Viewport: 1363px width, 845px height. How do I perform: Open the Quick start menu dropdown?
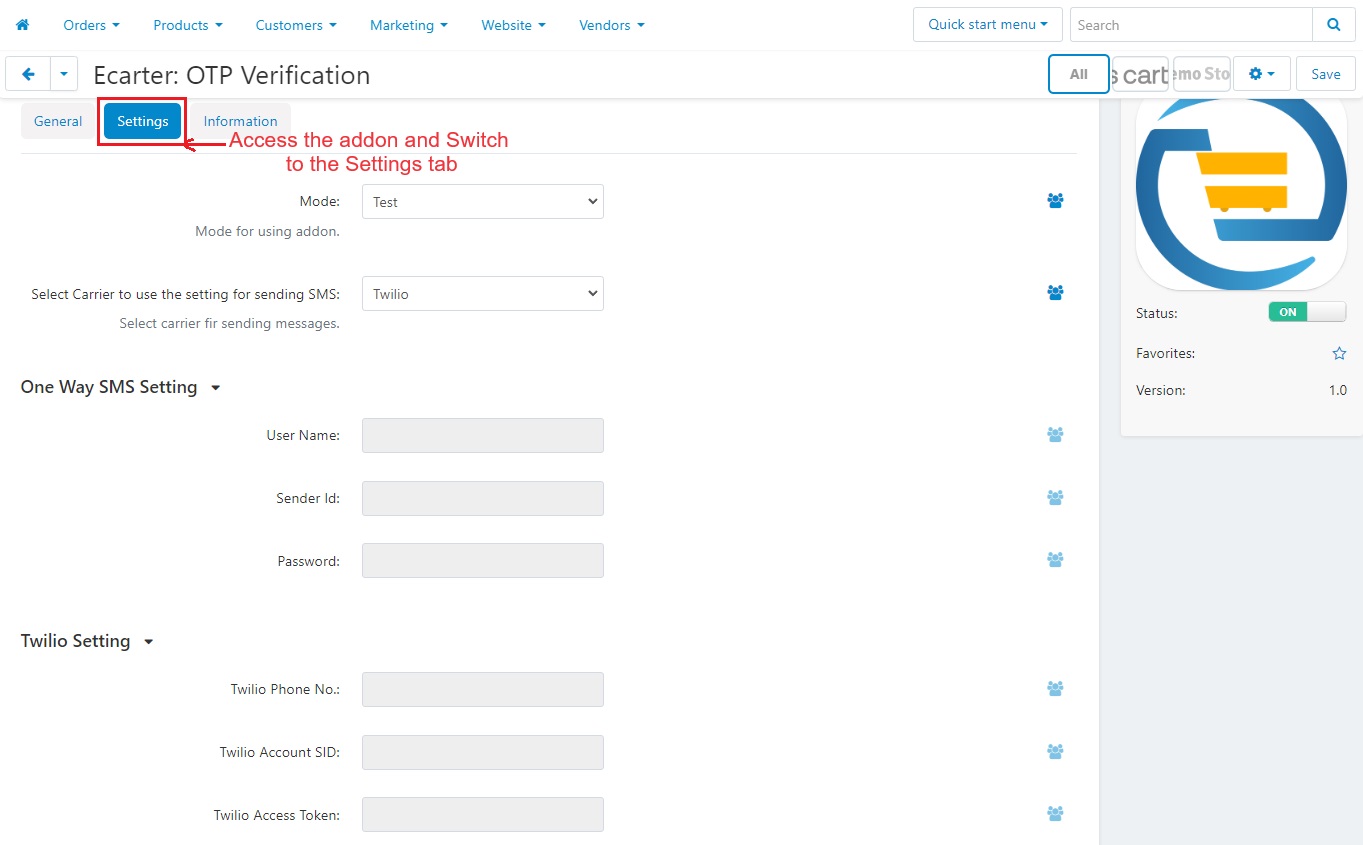[987, 24]
